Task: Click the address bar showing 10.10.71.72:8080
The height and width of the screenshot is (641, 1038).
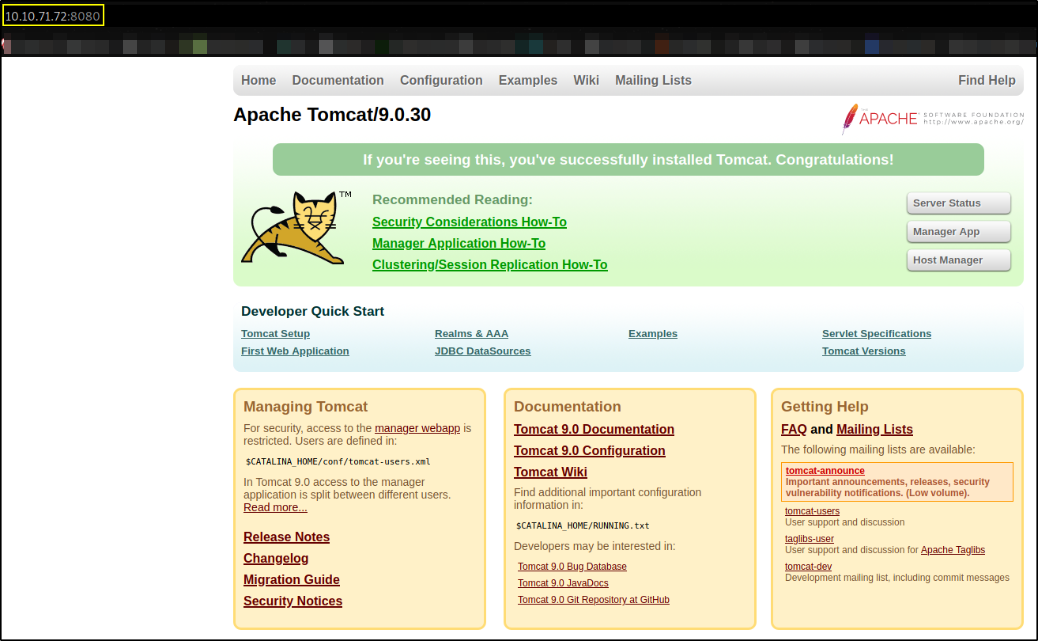Action: point(53,16)
